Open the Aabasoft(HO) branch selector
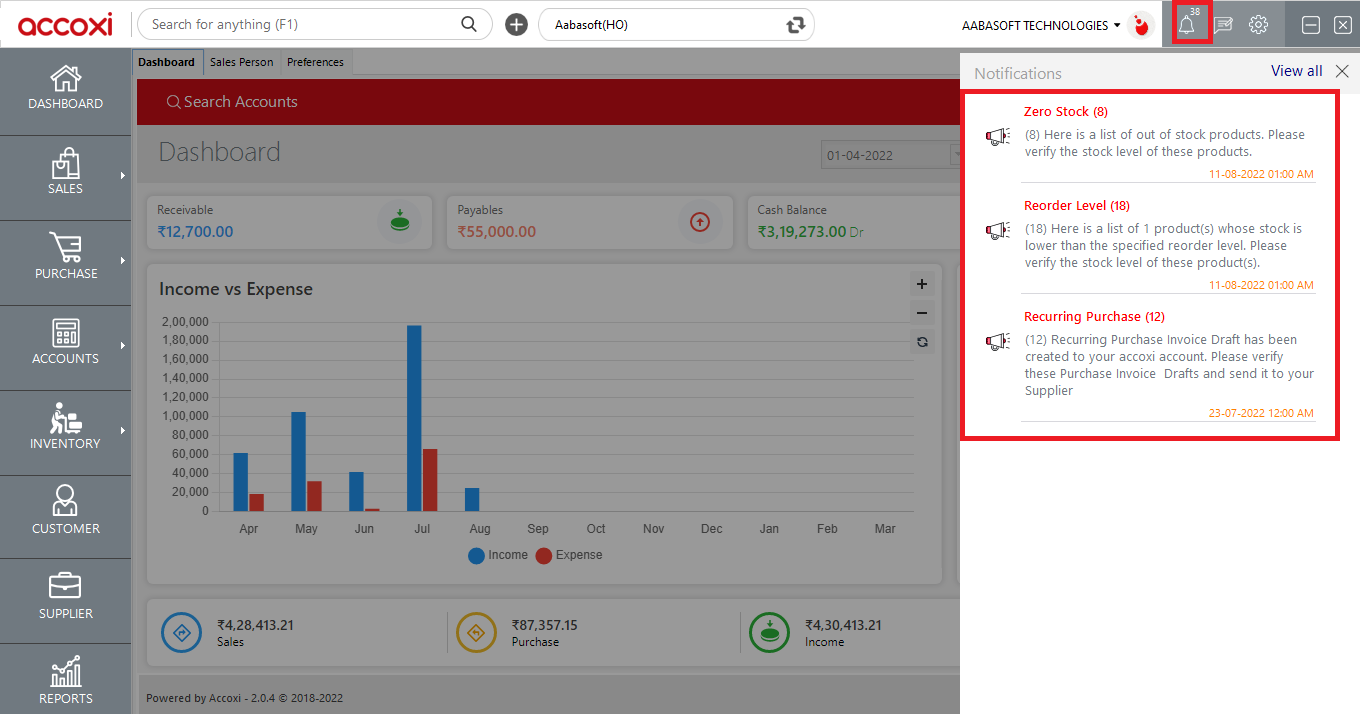Viewport: 1360px width, 714px height. [x=676, y=25]
